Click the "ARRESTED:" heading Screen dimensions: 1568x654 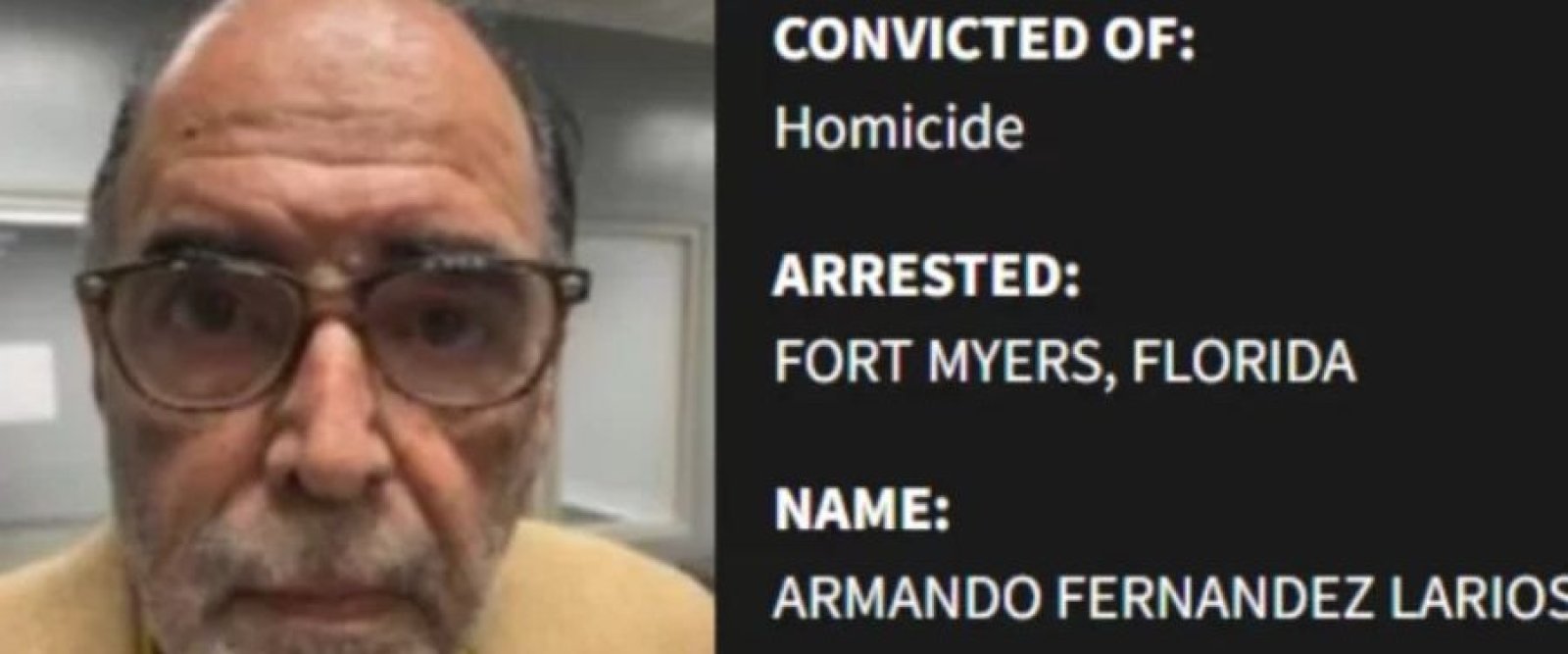click(925, 277)
